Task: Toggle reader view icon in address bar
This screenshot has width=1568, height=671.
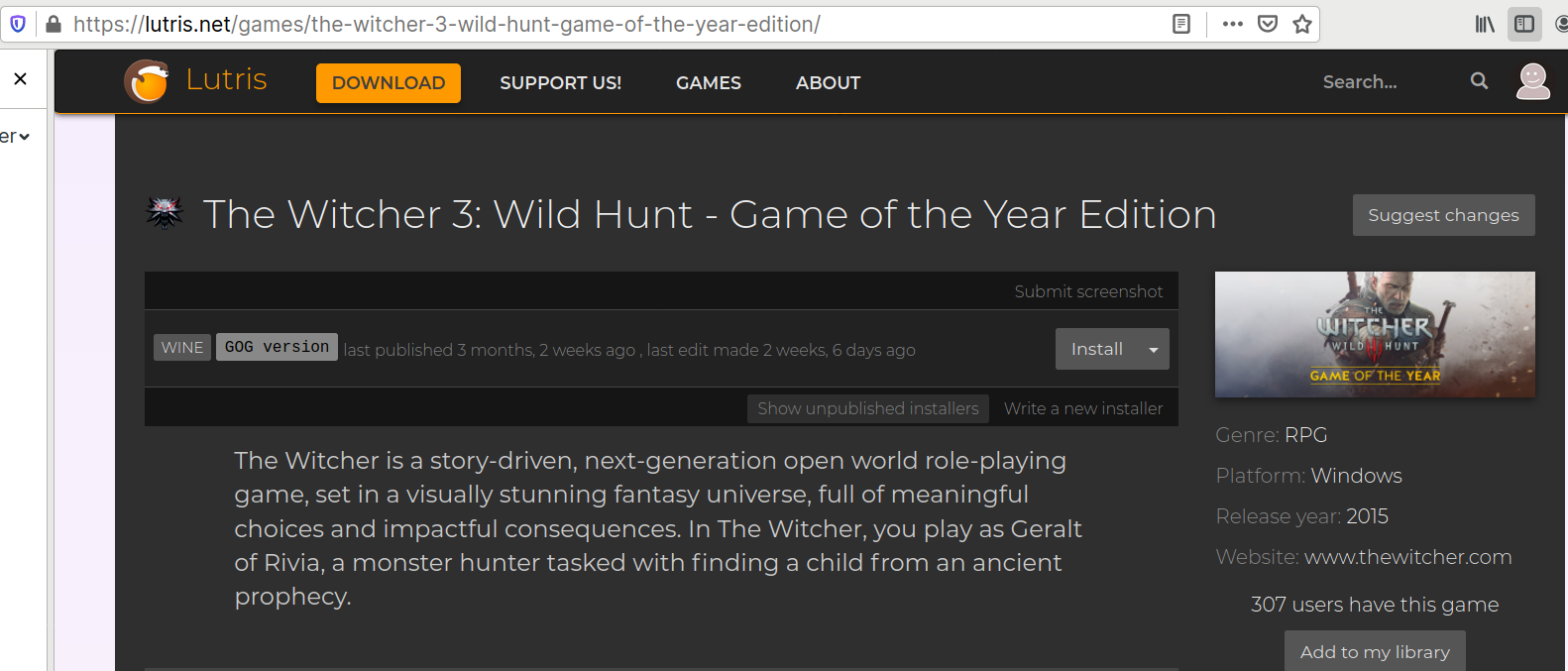Action: coord(1180,24)
